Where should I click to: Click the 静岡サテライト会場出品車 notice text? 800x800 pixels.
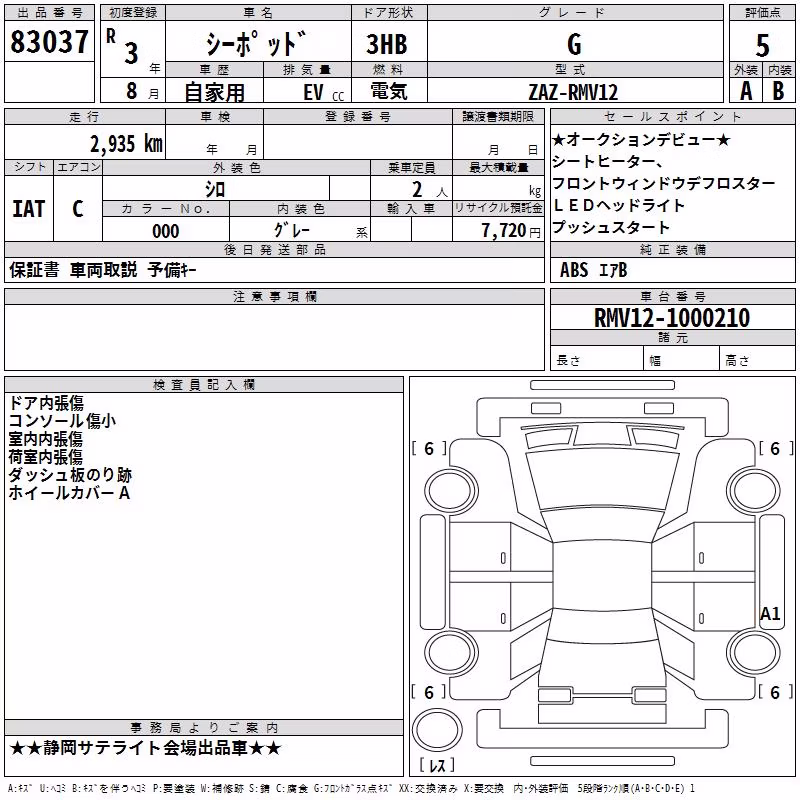(x=145, y=748)
